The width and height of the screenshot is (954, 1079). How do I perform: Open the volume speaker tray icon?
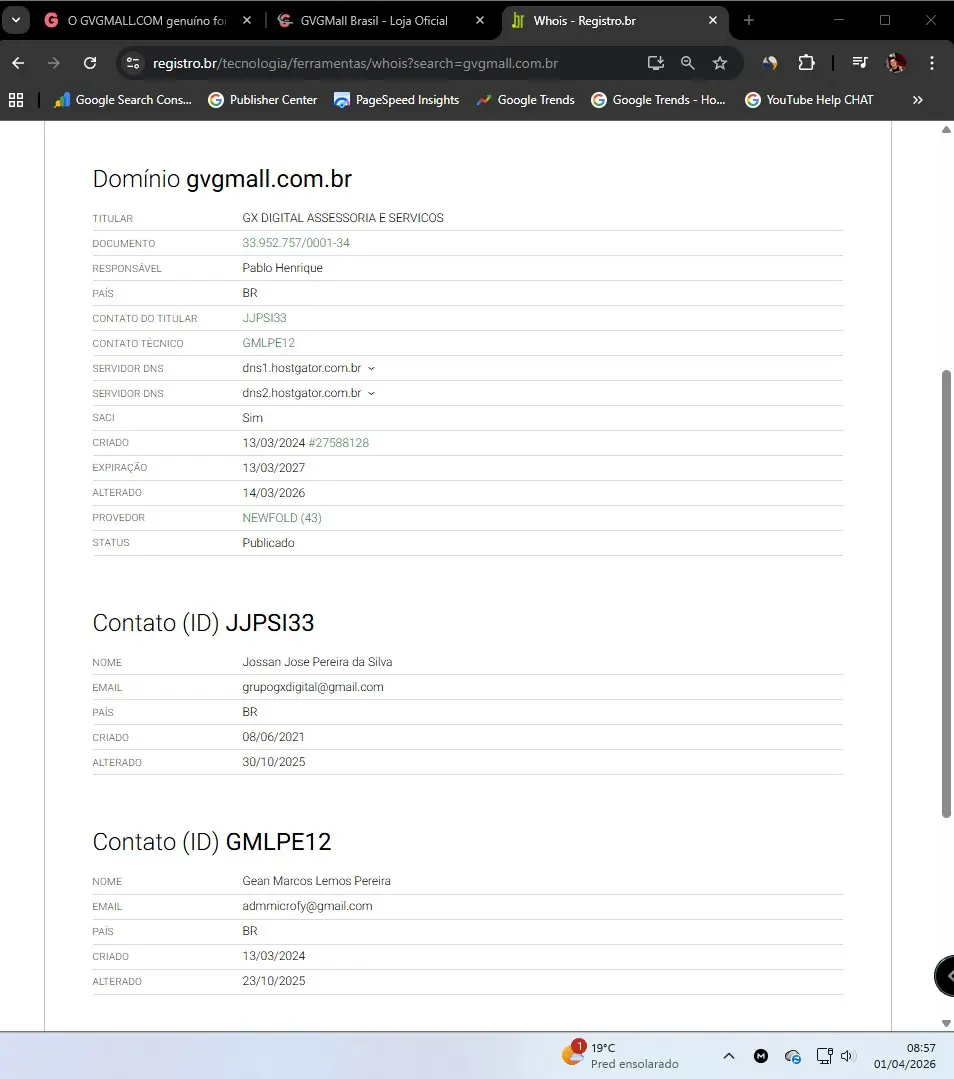tap(847, 1056)
